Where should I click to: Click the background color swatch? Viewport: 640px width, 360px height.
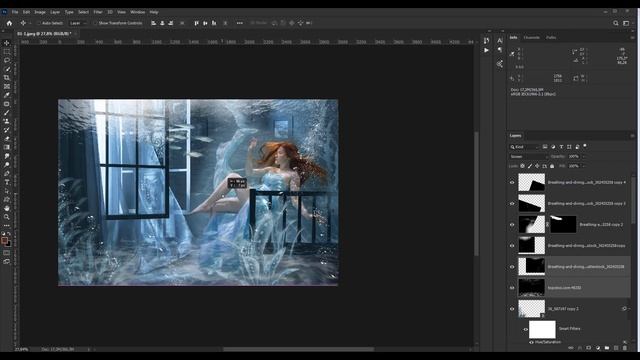(x=9, y=244)
